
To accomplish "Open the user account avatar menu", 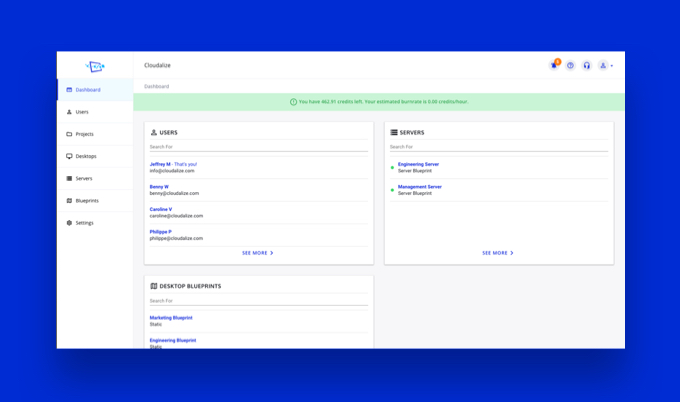I will point(603,65).
